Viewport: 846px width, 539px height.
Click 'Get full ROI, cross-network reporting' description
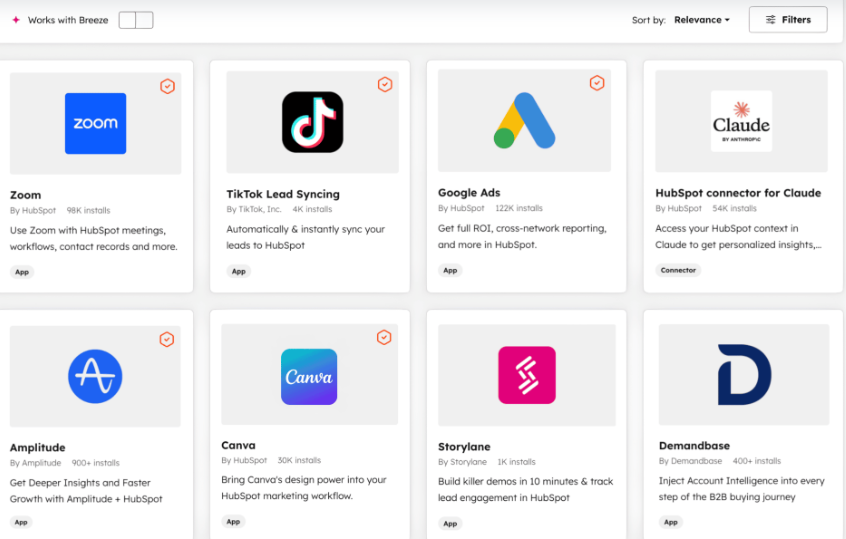point(522,236)
